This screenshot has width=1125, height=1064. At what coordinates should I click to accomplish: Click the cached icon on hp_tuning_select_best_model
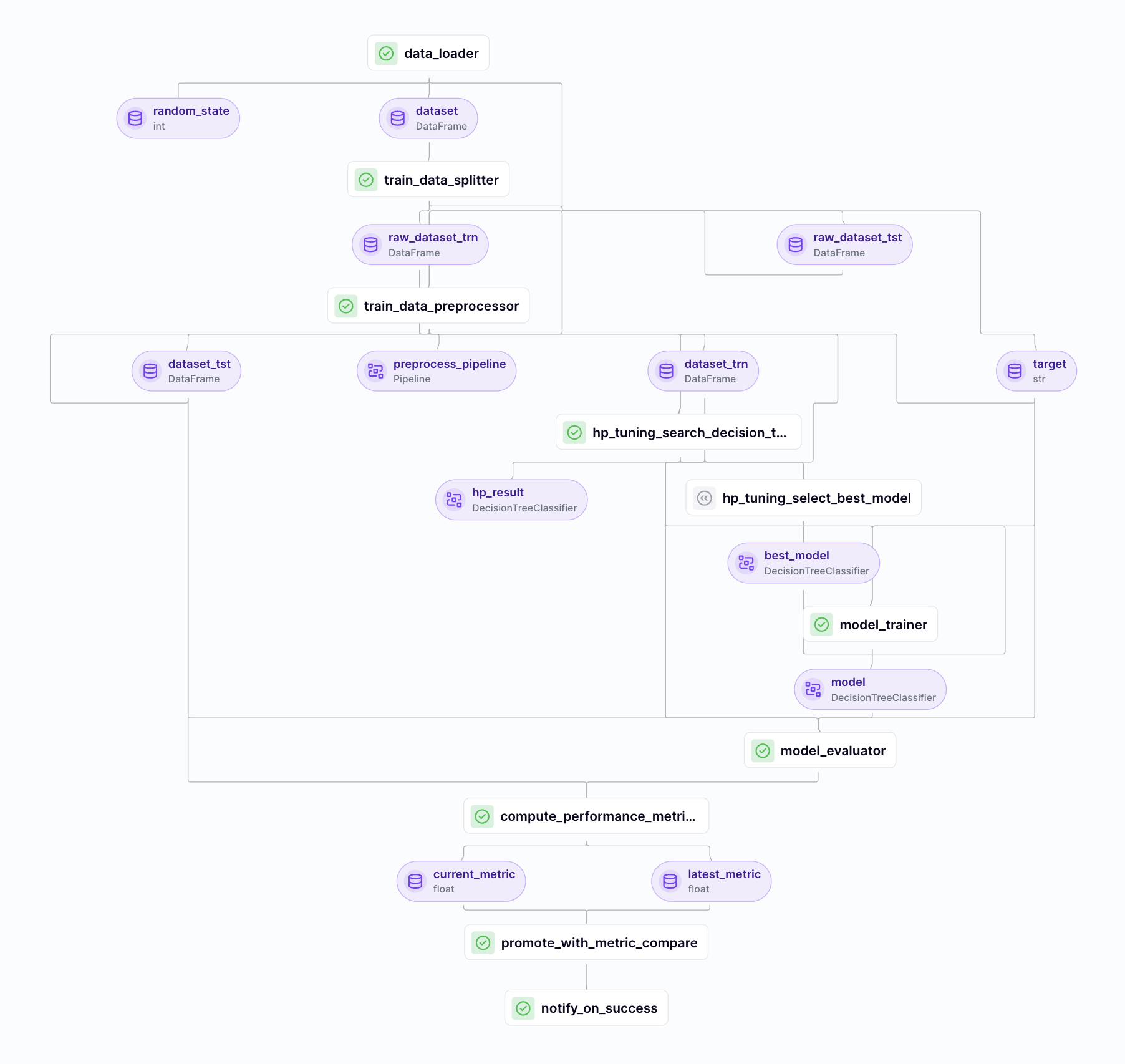pos(704,498)
